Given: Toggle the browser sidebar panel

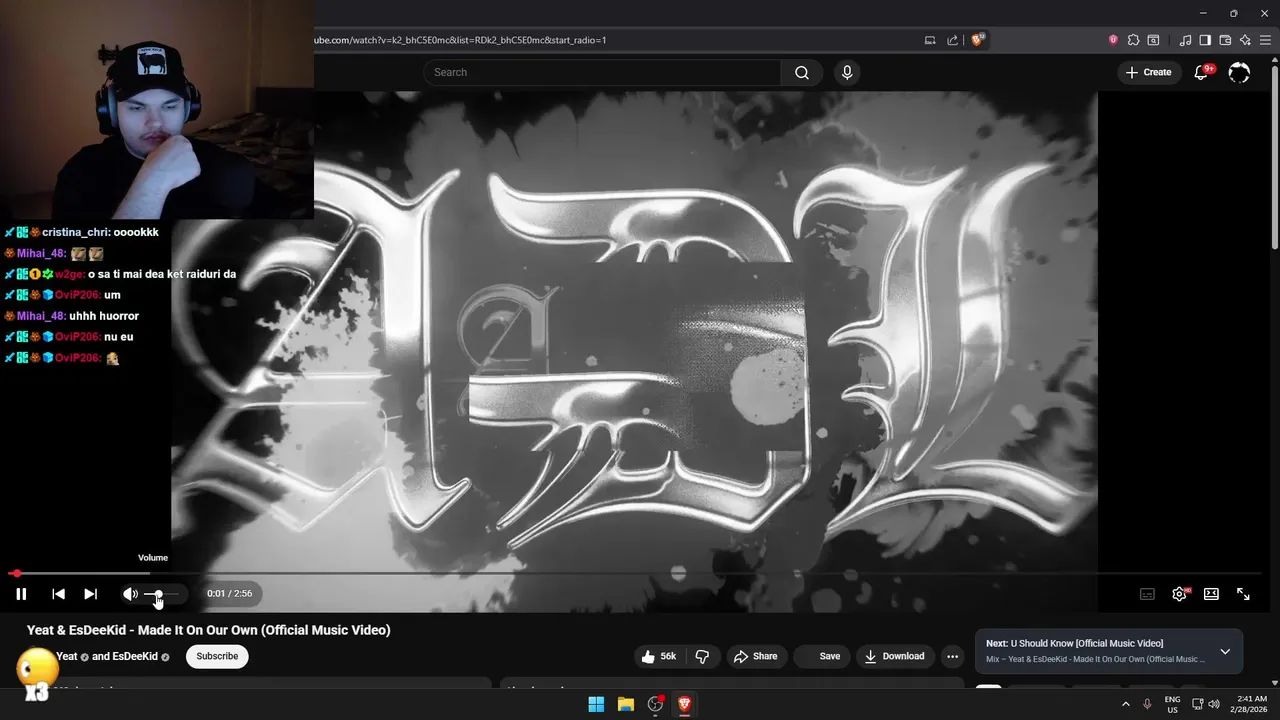Looking at the screenshot, I should [x=1205, y=40].
